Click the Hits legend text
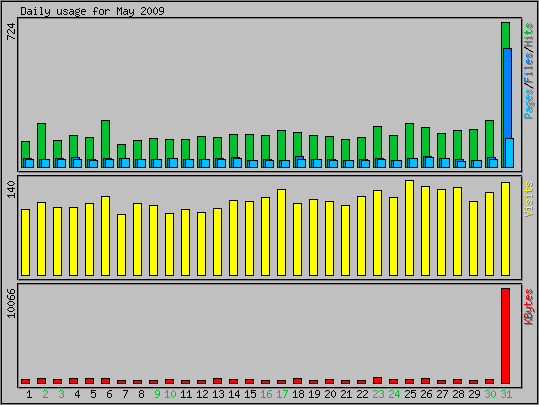The height and width of the screenshot is (405, 539). click(x=529, y=35)
